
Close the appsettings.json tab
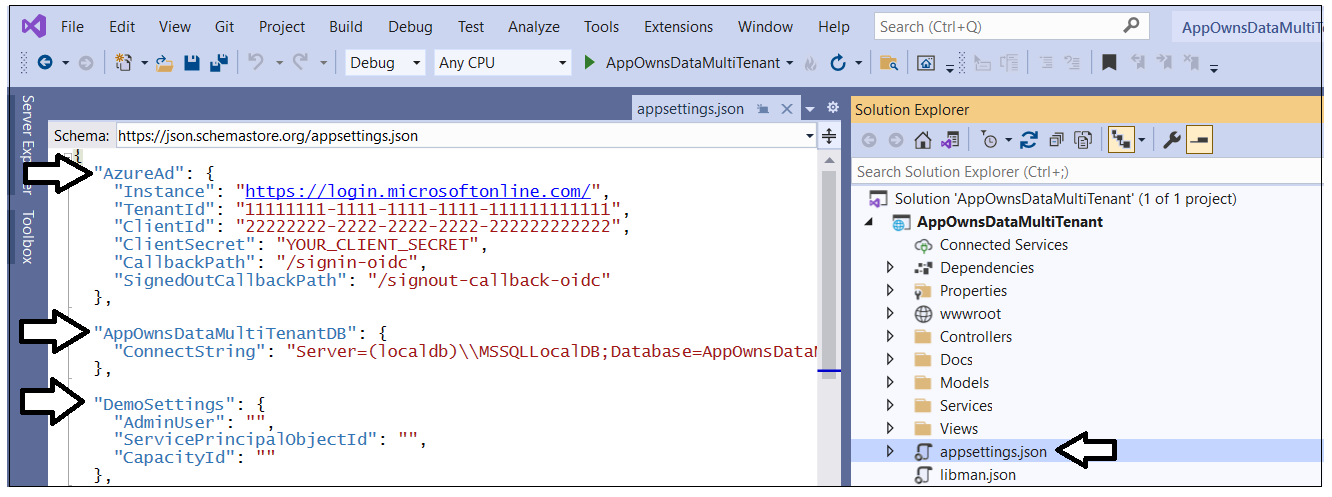click(x=786, y=109)
